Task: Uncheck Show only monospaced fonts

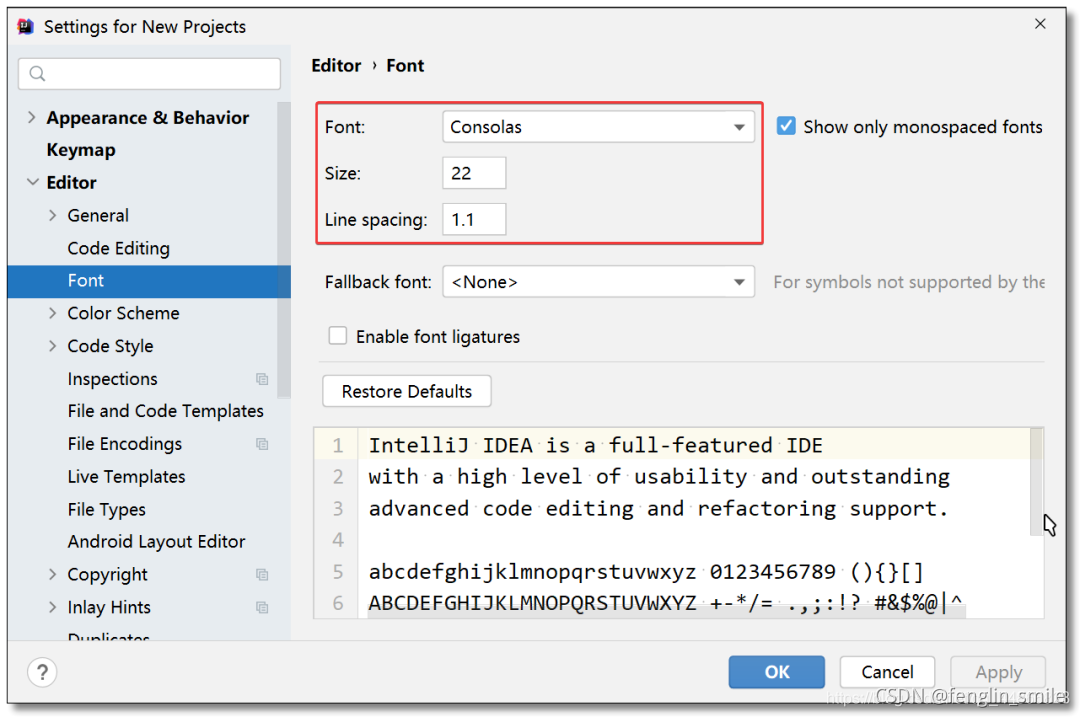Action: (786, 126)
